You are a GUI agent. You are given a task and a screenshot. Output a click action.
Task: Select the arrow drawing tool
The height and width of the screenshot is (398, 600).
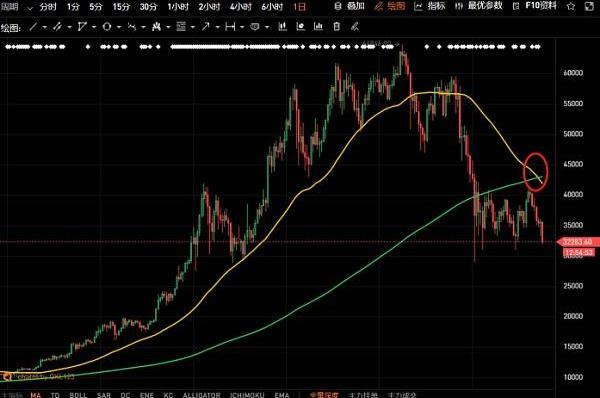[x=205, y=27]
